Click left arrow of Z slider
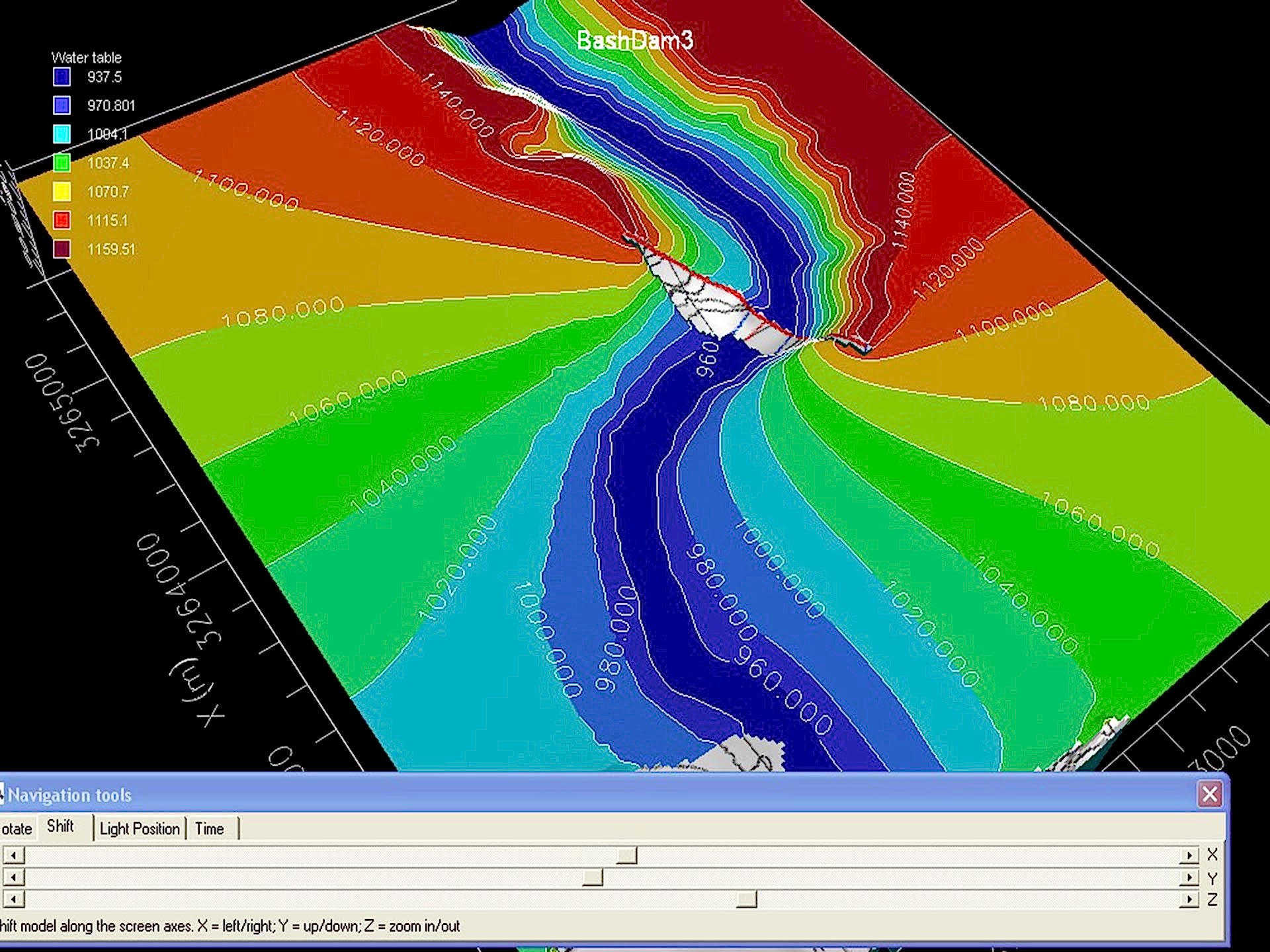 coord(14,899)
